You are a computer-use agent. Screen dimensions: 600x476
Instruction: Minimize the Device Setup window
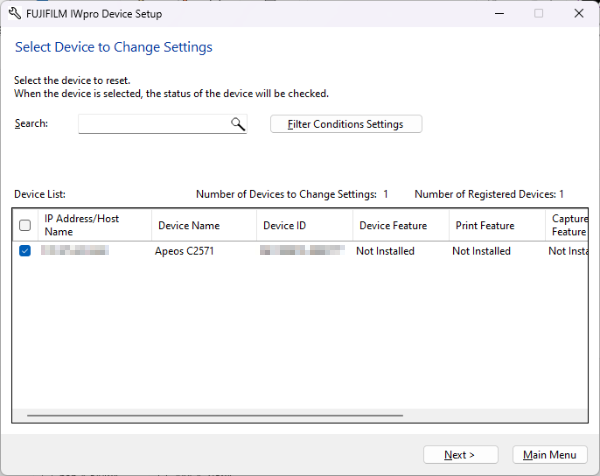coord(499,13)
